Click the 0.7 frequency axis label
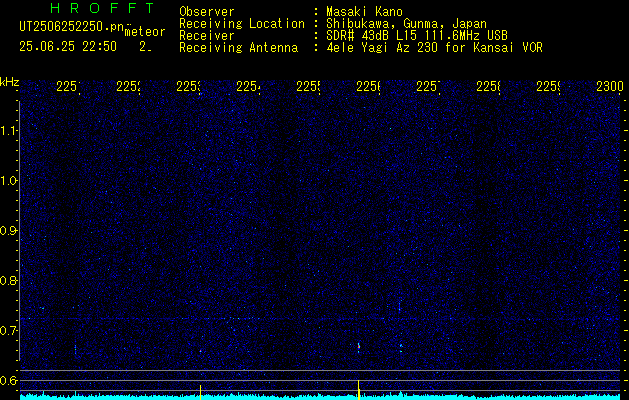Image resolution: width=629 pixels, height=400 pixels. [8, 331]
